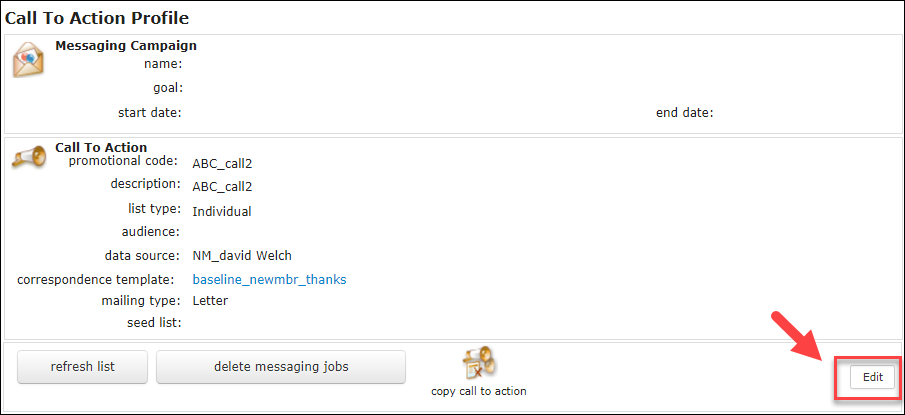Select the mailing type value Letter
This screenshot has height=415, width=905.
pos(210,301)
